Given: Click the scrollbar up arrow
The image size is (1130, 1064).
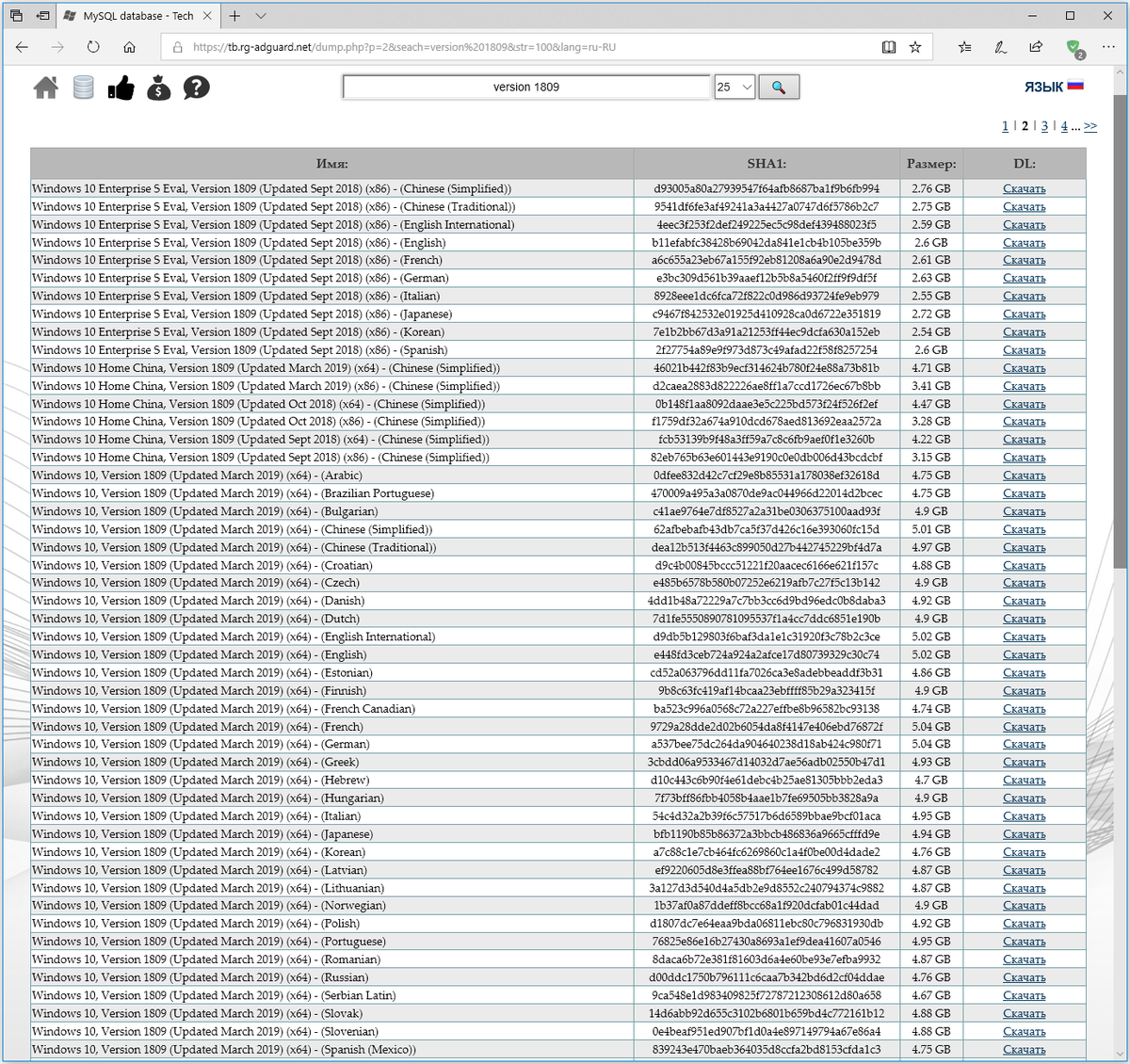Looking at the screenshot, I should [x=1121, y=73].
